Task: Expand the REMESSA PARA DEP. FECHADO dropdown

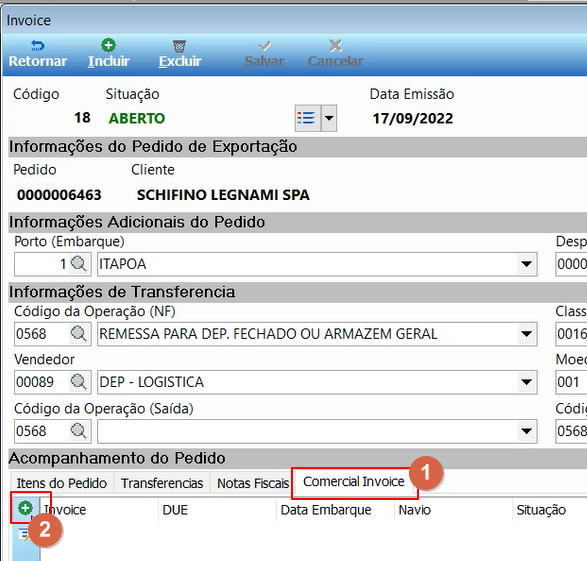Action: tap(526, 333)
